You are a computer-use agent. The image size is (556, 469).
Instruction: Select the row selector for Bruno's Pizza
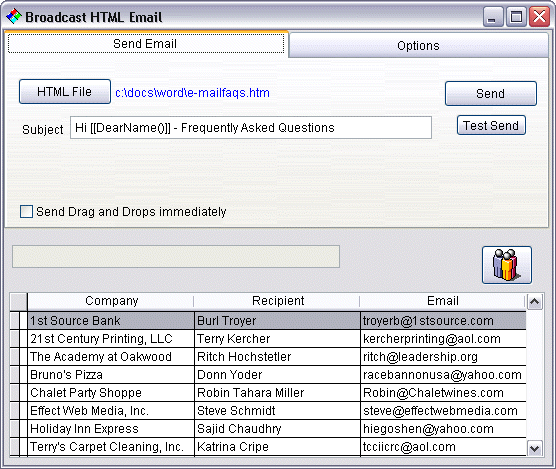(x=15, y=375)
